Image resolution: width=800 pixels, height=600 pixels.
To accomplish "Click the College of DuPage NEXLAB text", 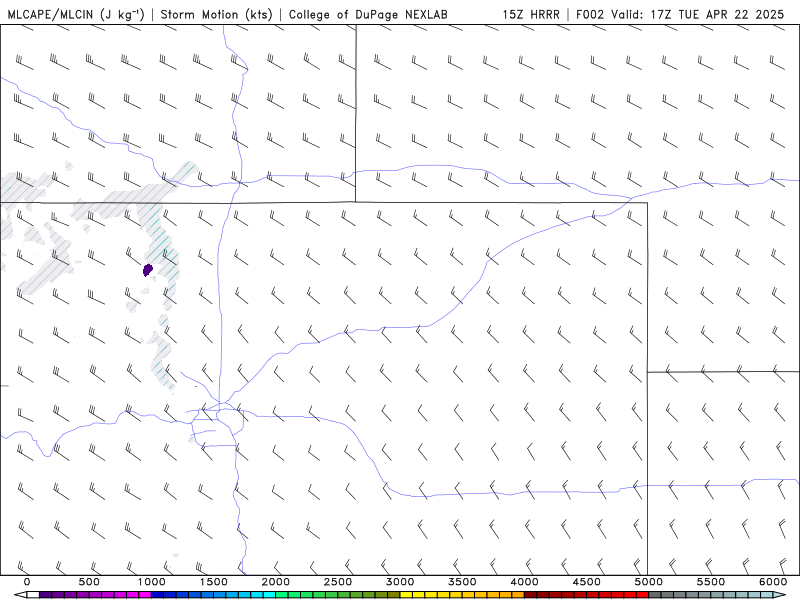I will 368,14.
